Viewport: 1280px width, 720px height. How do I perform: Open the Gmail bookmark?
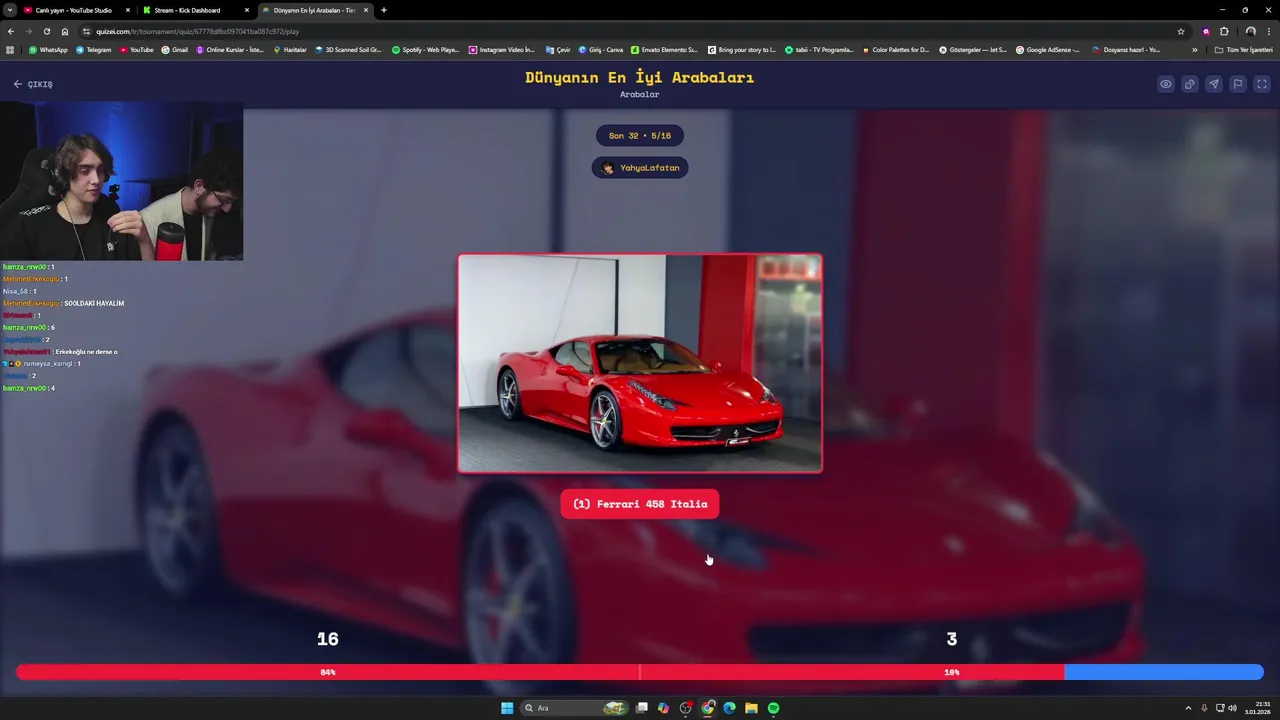175,49
